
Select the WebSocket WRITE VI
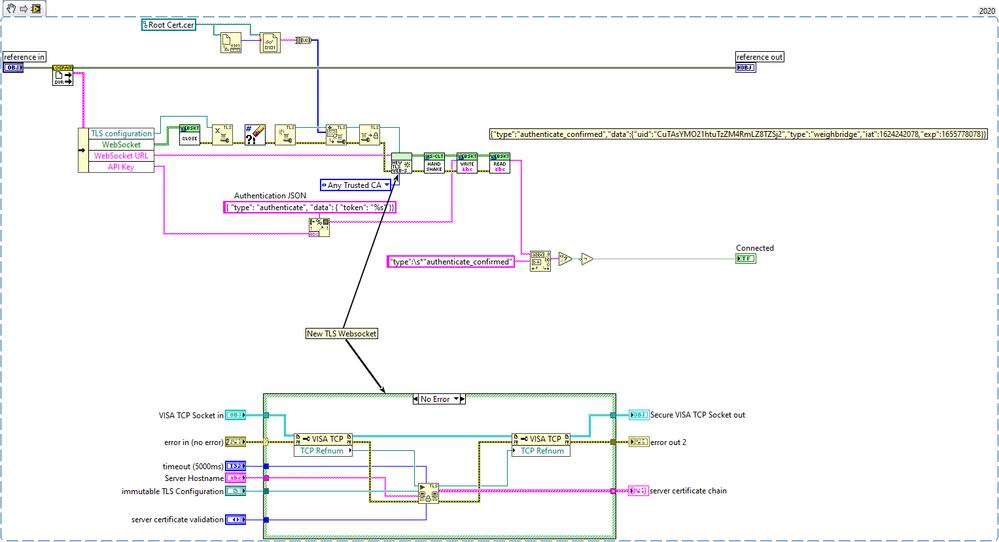(467, 163)
